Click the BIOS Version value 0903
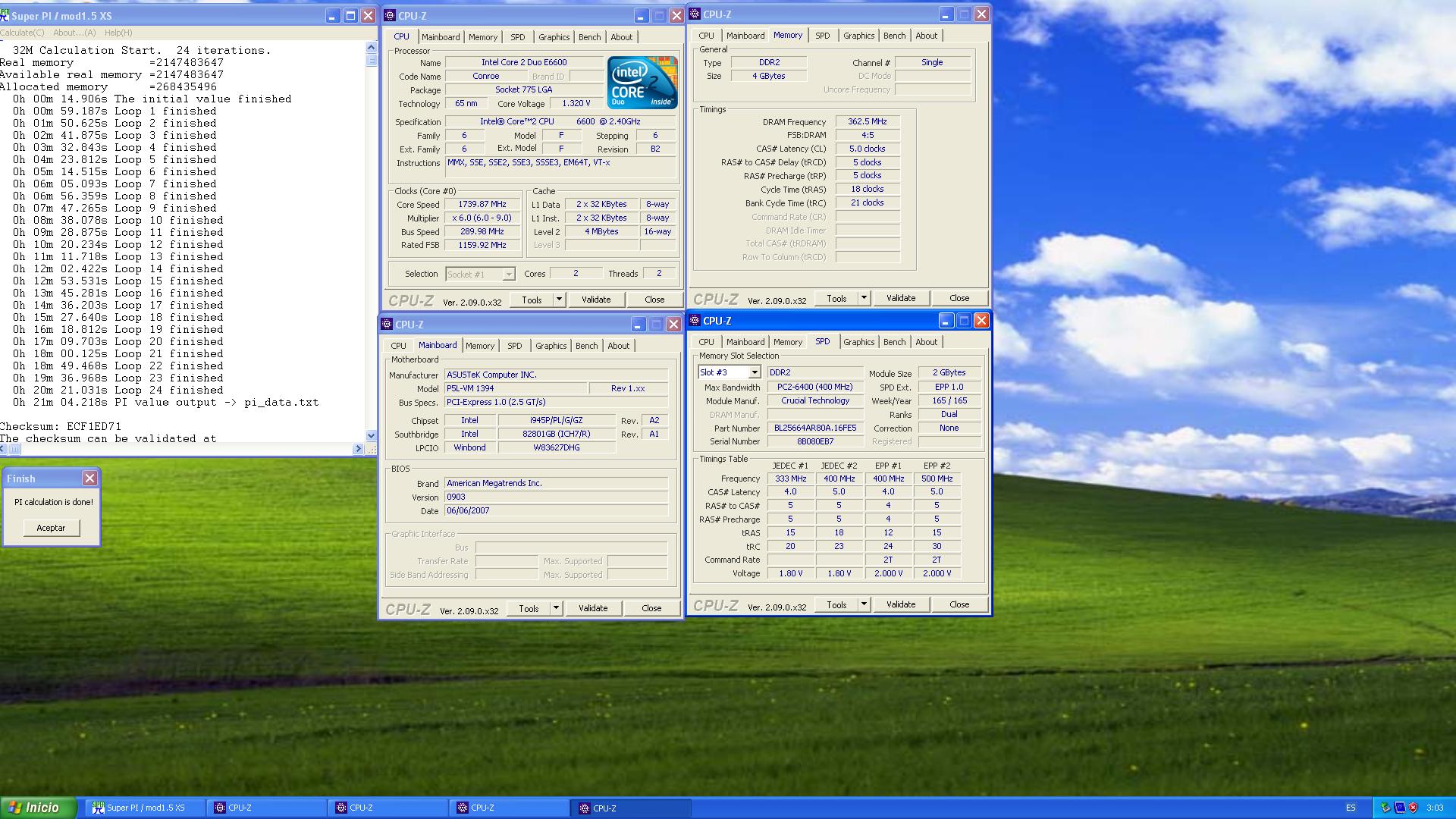The image size is (1456, 819). pos(557,497)
